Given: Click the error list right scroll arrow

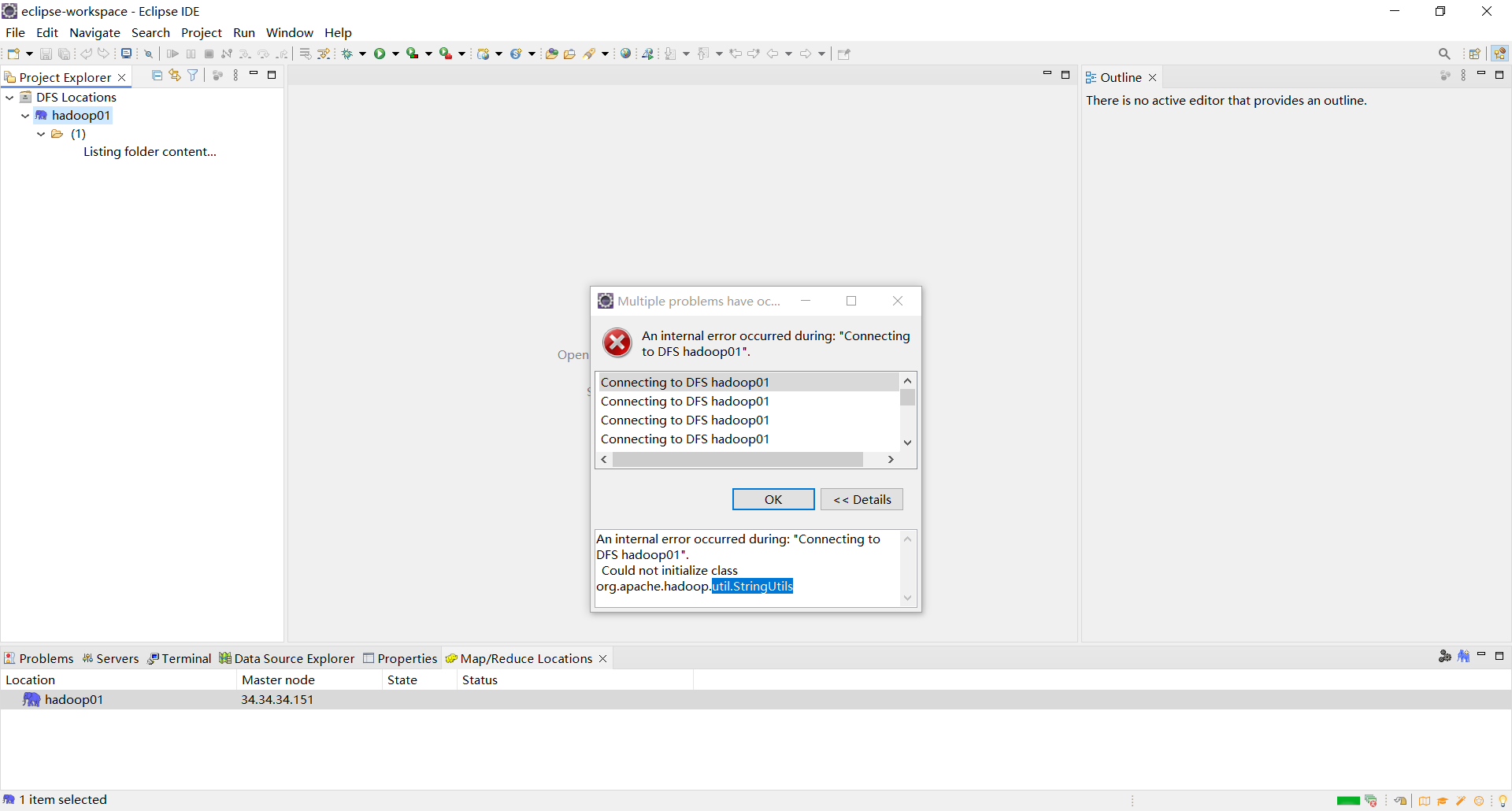Looking at the screenshot, I should point(891,459).
